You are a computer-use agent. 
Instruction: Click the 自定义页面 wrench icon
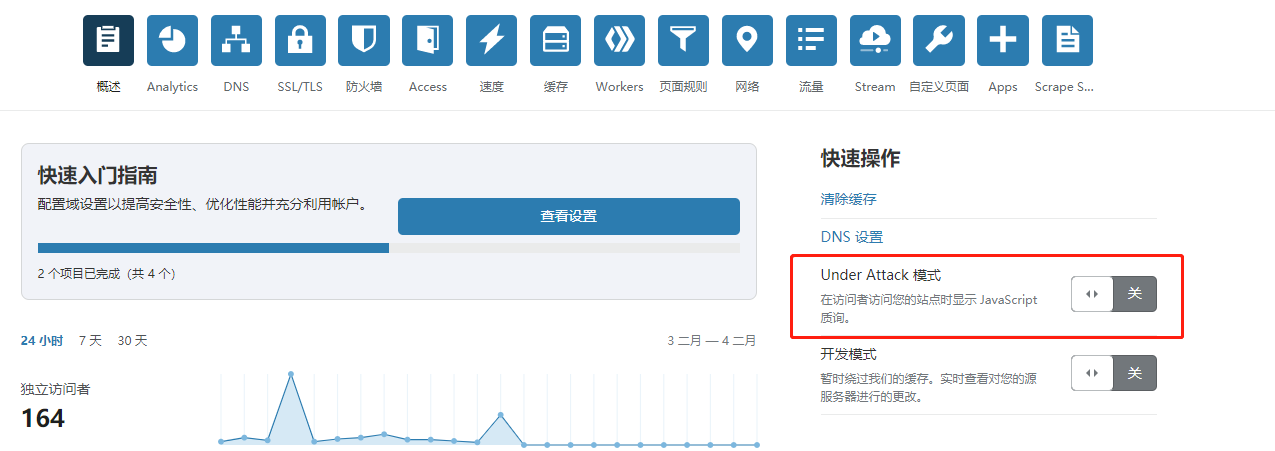(938, 41)
